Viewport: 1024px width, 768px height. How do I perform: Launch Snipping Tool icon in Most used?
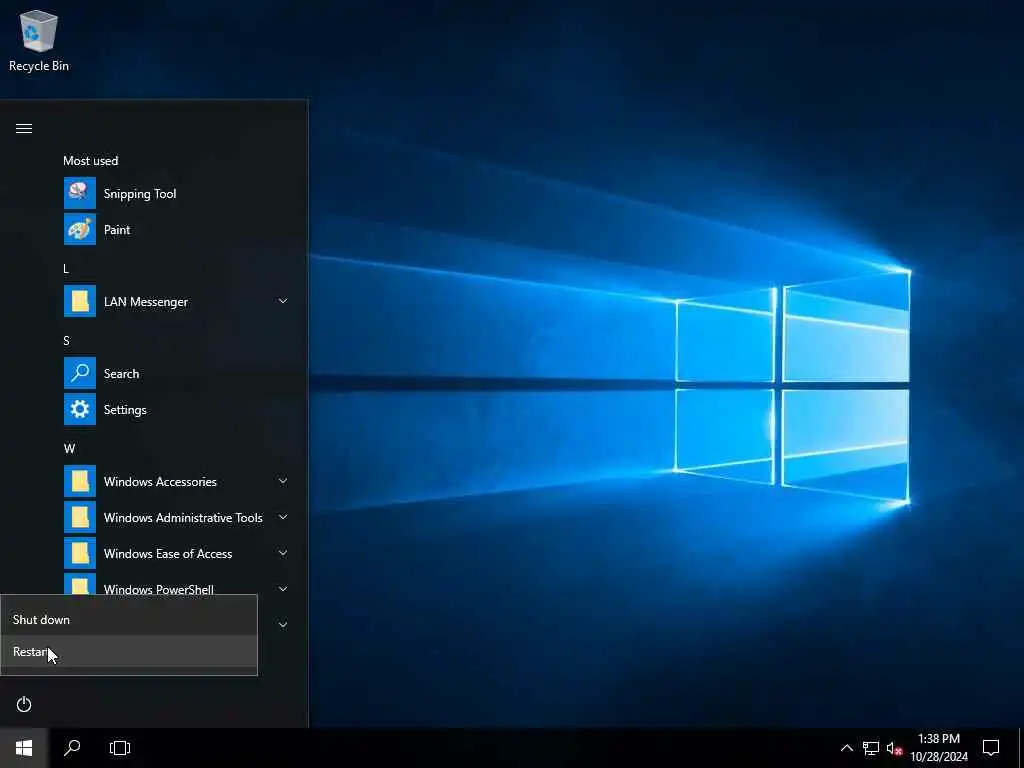point(80,193)
